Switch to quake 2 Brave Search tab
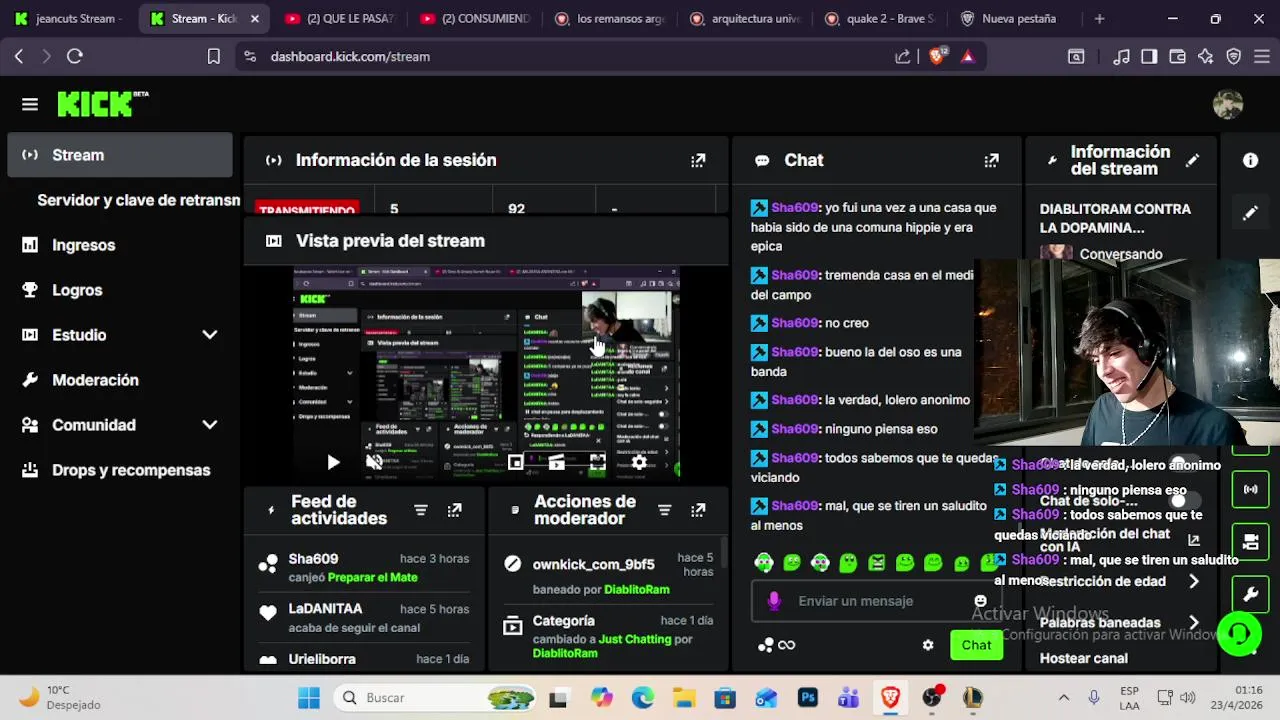The image size is (1280, 720). (880, 19)
